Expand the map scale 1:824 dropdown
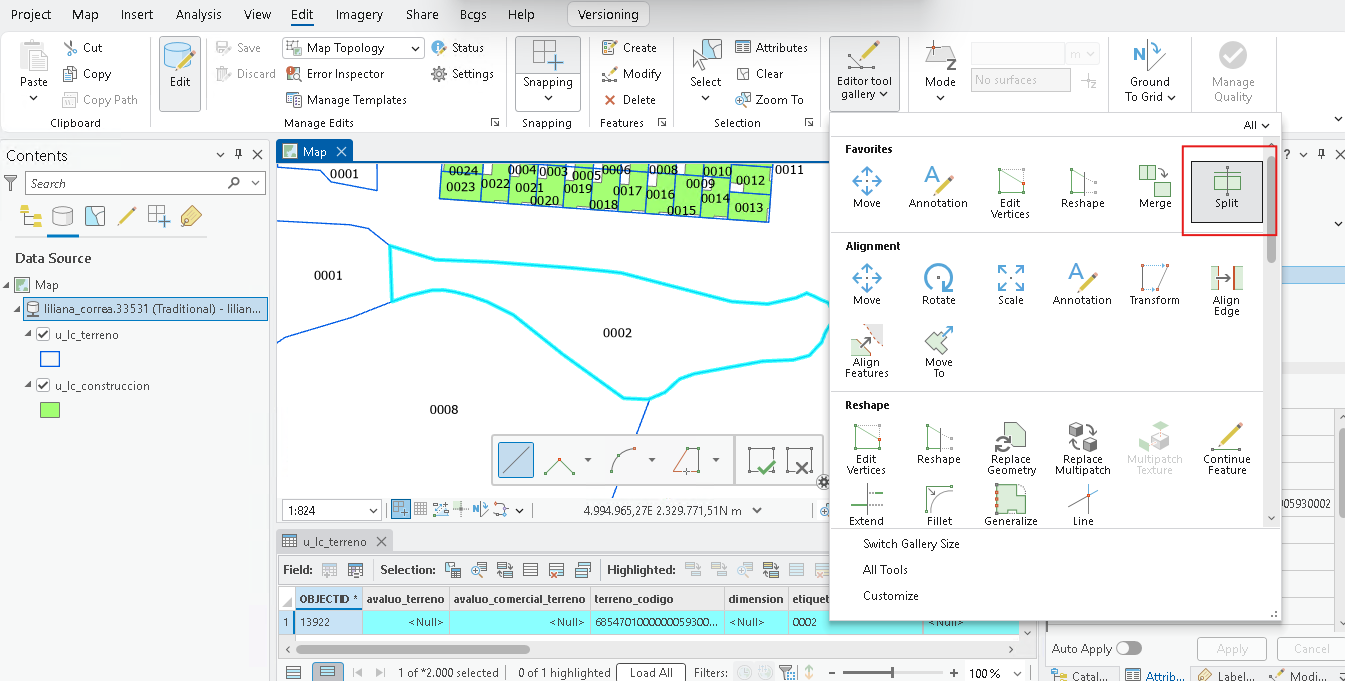 [371, 510]
